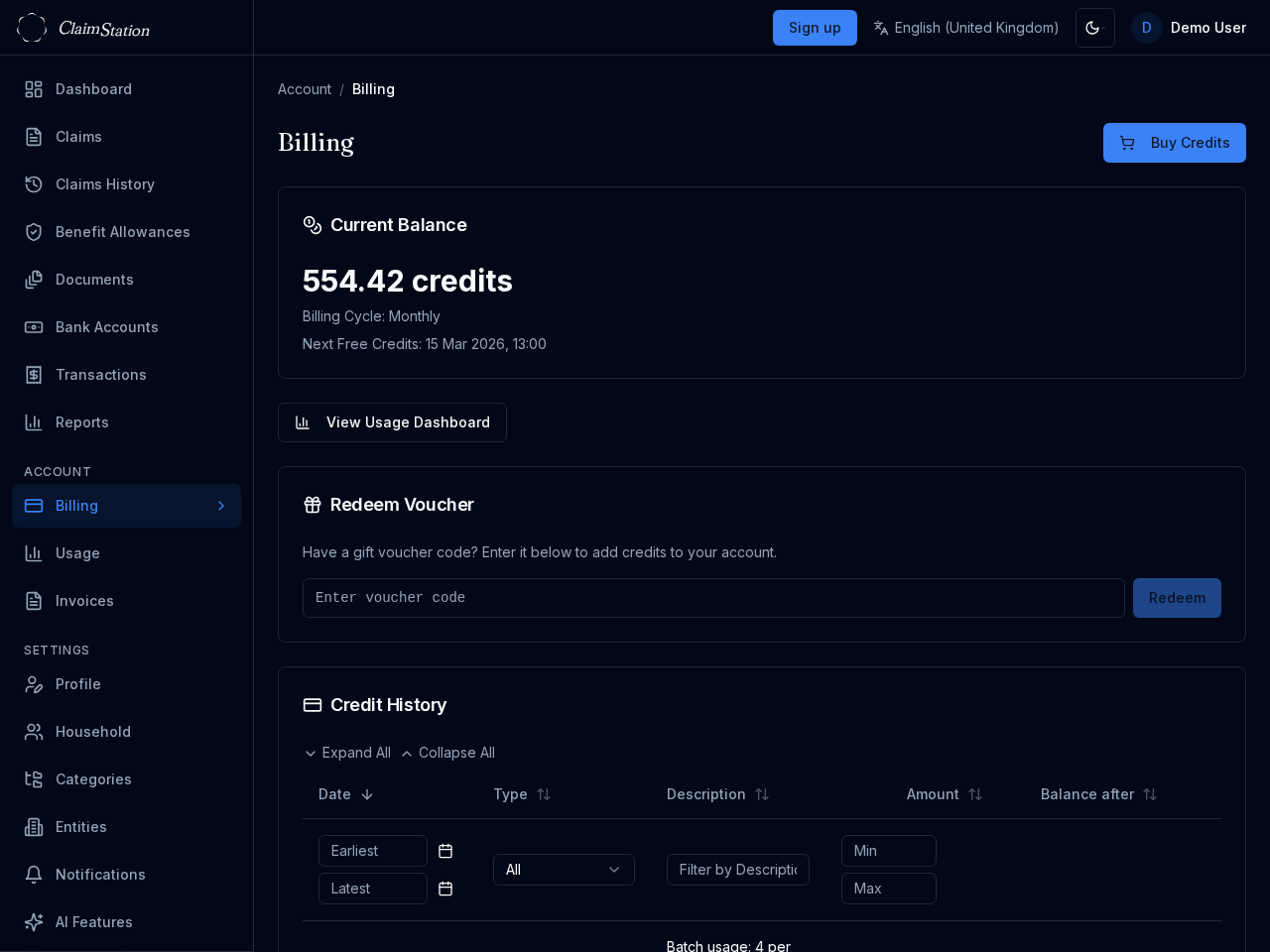This screenshot has height=952, width=1270.
Task: Click the AI Features sparkle icon
Action: 34,922
